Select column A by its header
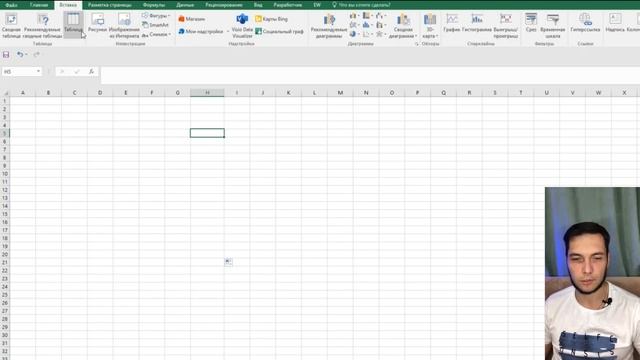This screenshot has height=360, width=640. [23, 93]
